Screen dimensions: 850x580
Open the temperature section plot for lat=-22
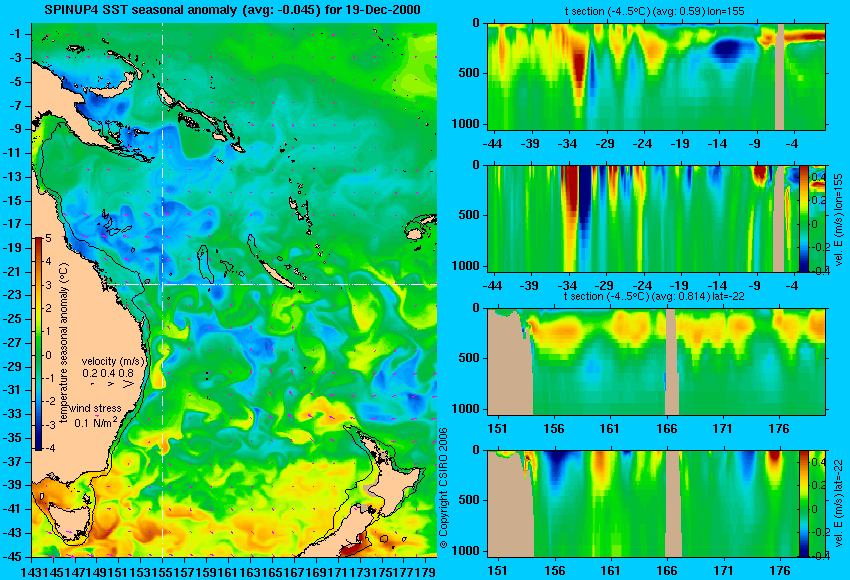pos(656,362)
